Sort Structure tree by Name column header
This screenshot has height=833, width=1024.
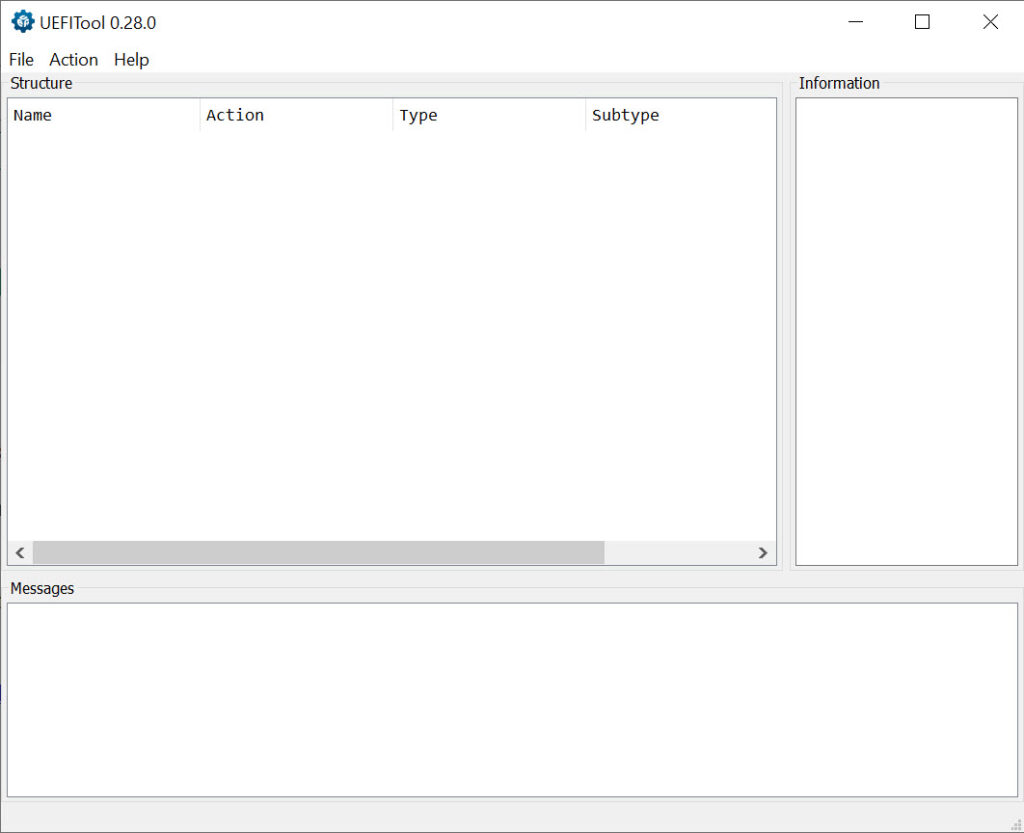coord(103,115)
